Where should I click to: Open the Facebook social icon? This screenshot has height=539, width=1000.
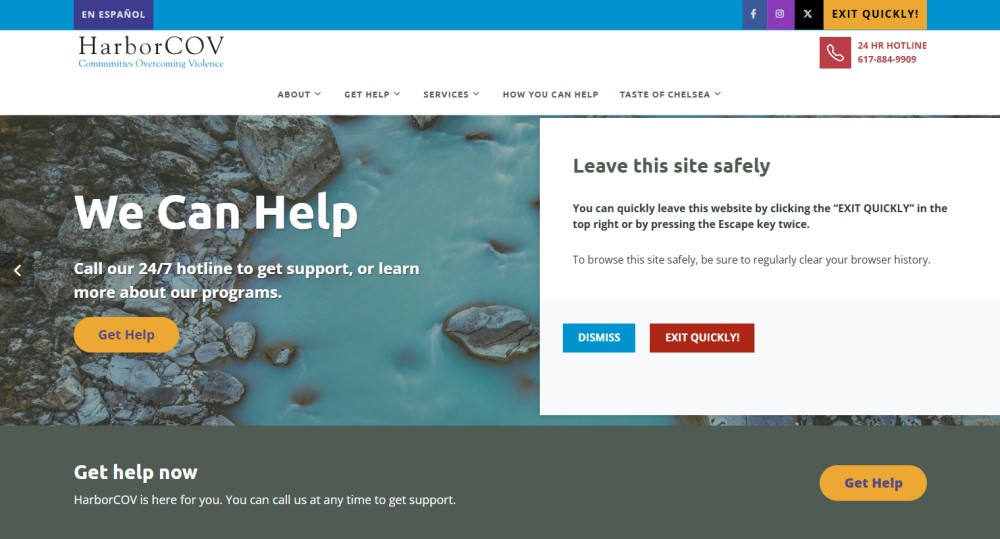[754, 14]
